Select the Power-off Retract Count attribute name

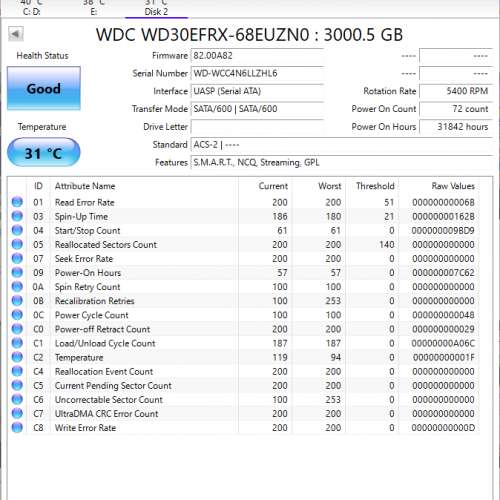point(103,329)
